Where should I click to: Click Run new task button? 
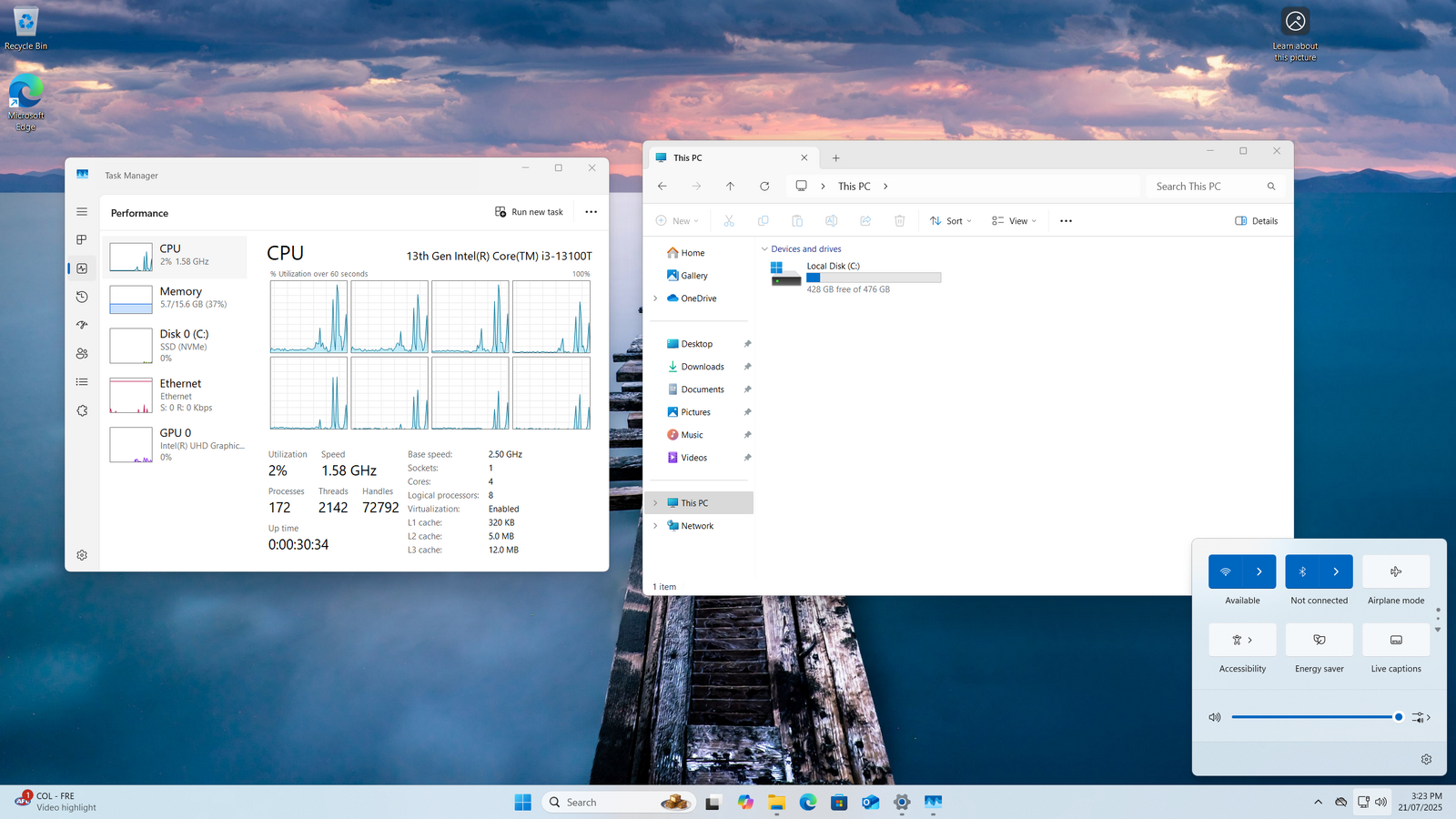(x=529, y=212)
